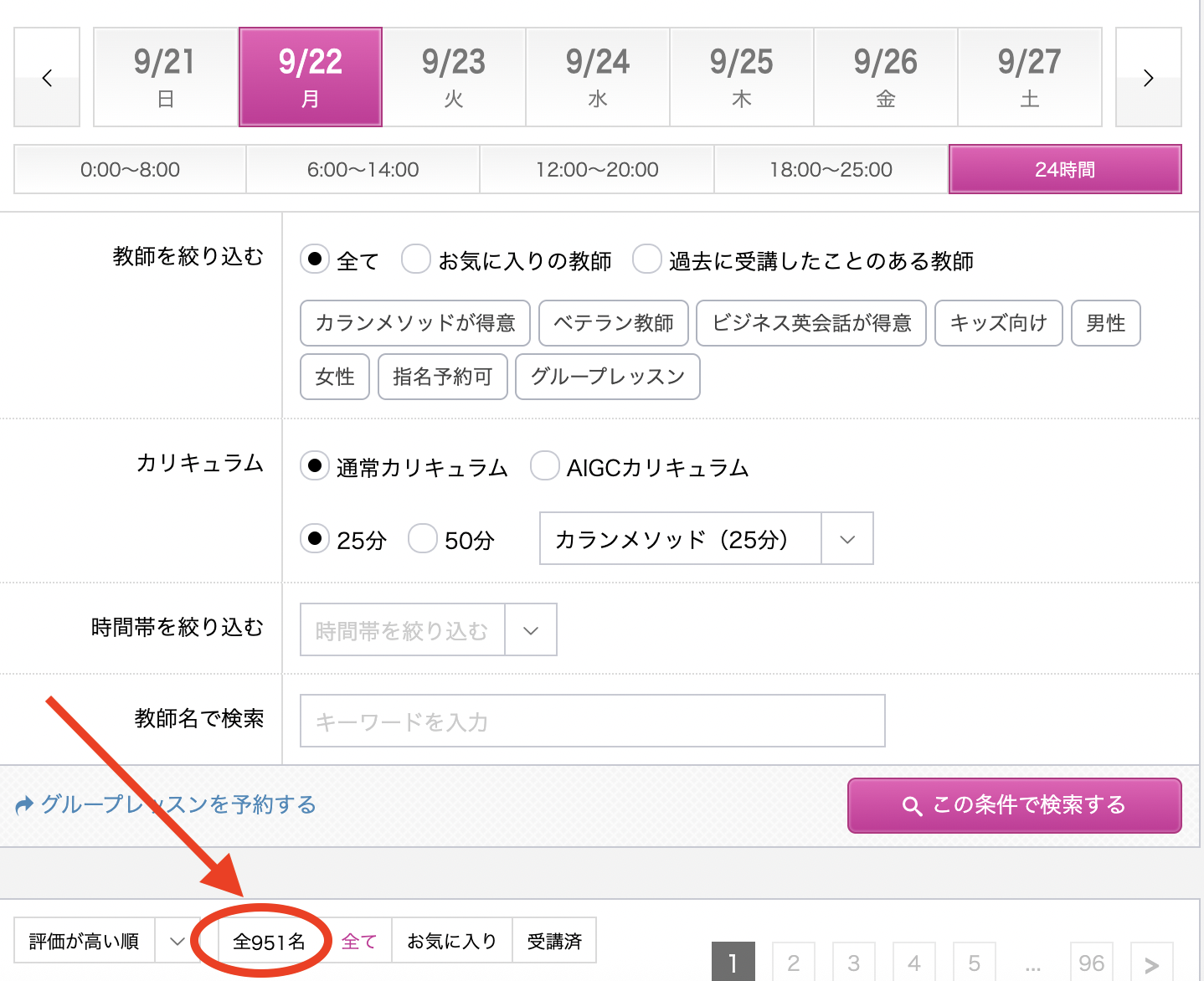Toggle the キッズ向け filter tag
This screenshot has height=981, width=1204.
coord(998,323)
